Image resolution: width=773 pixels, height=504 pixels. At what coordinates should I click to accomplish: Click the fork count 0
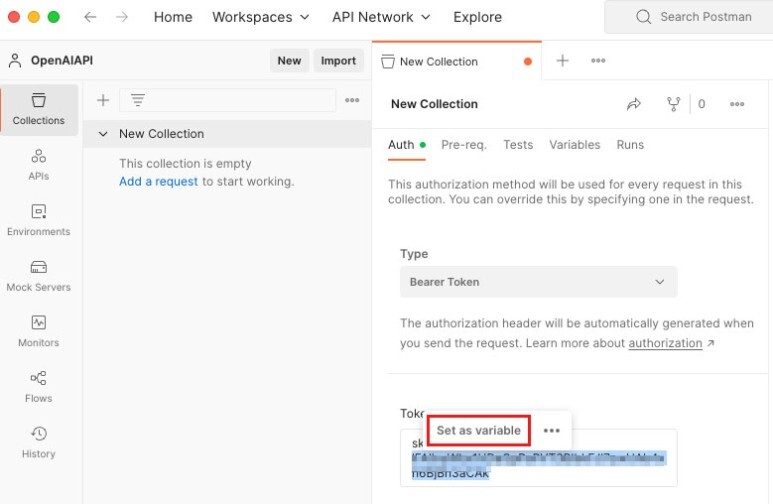coord(702,104)
